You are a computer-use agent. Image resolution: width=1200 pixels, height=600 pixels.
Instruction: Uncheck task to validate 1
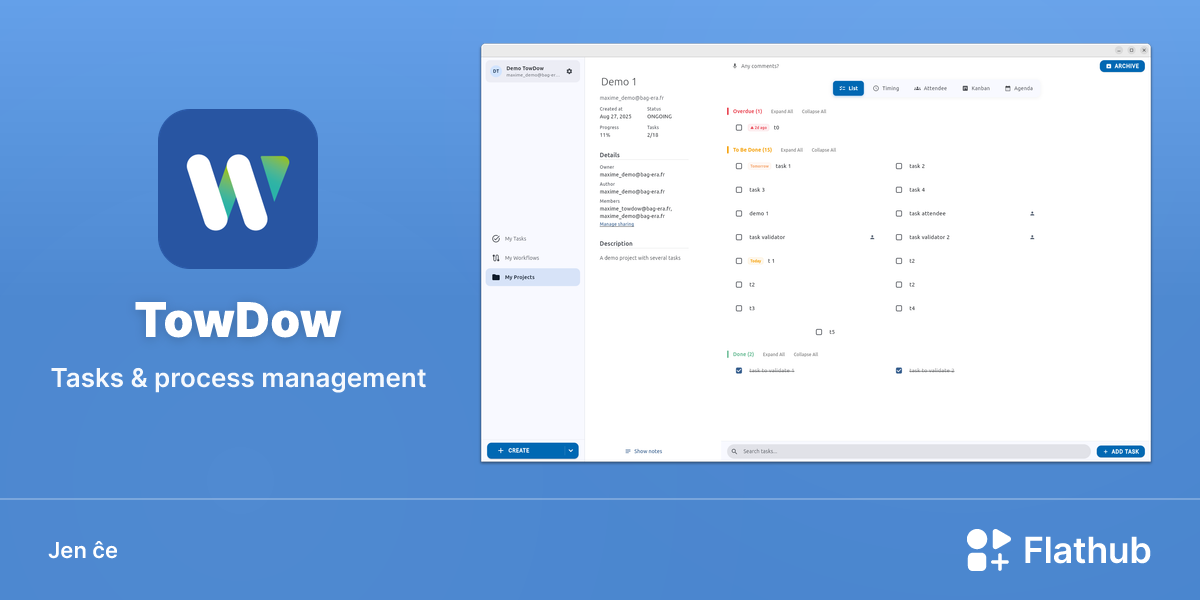click(x=739, y=371)
